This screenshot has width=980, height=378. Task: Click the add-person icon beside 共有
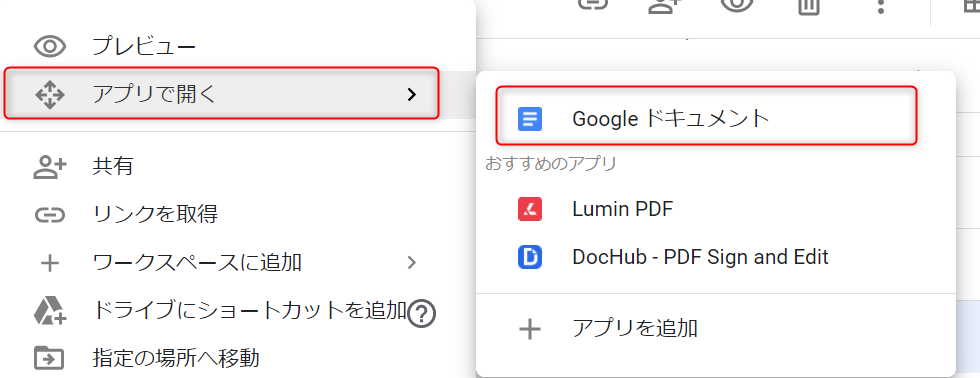click(50, 167)
